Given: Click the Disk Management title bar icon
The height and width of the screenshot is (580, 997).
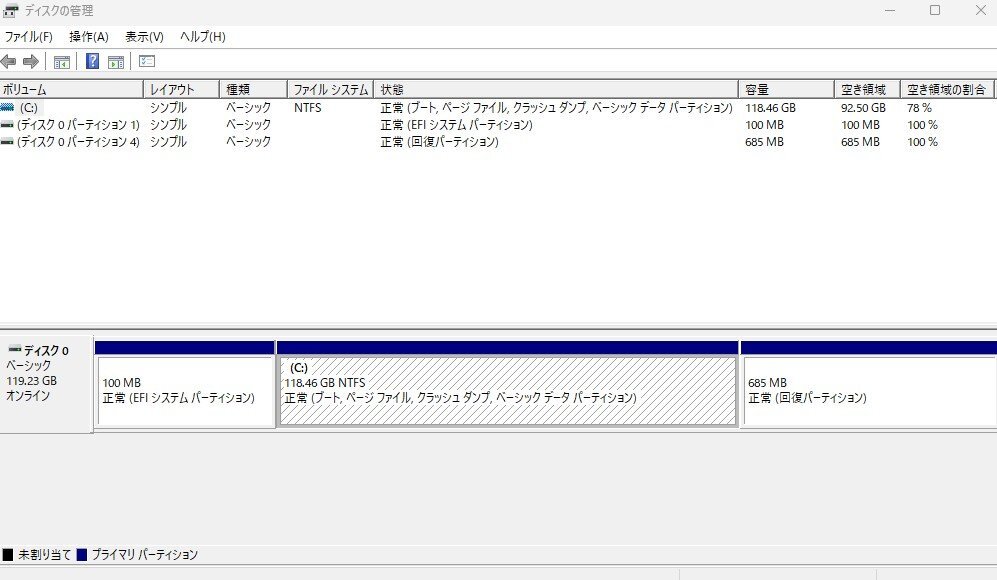Looking at the screenshot, I should pos(10,10).
